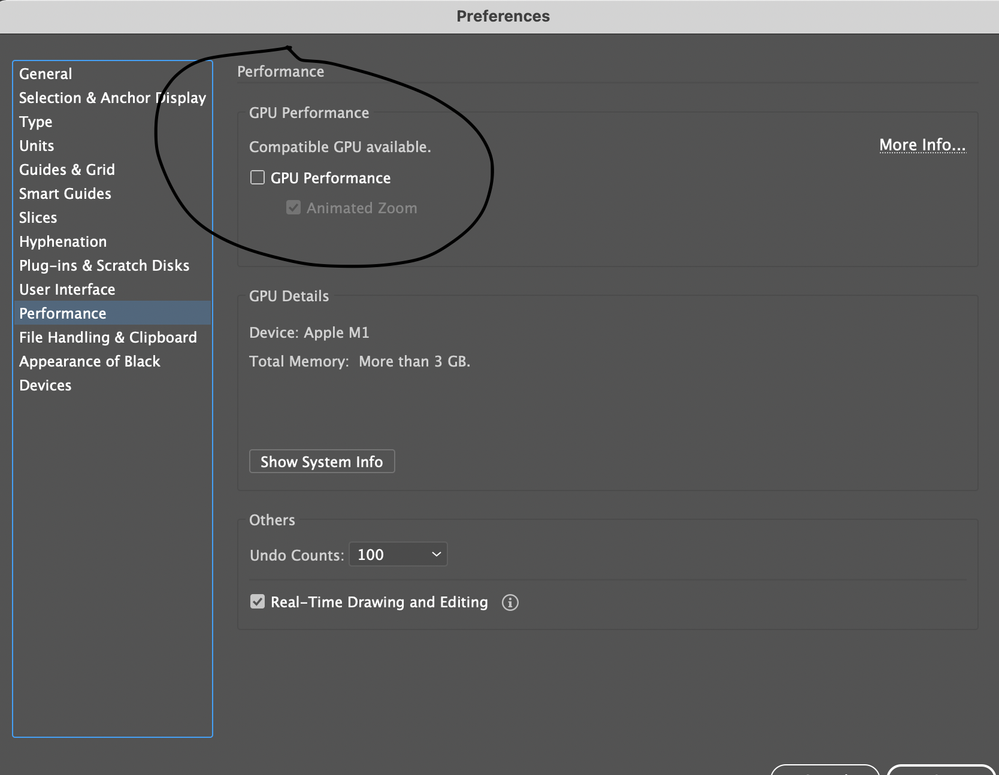Image resolution: width=999 pixels, height=775 pixels.
Task: Open the Smart Guides preferences
Action: coord(65,194)
